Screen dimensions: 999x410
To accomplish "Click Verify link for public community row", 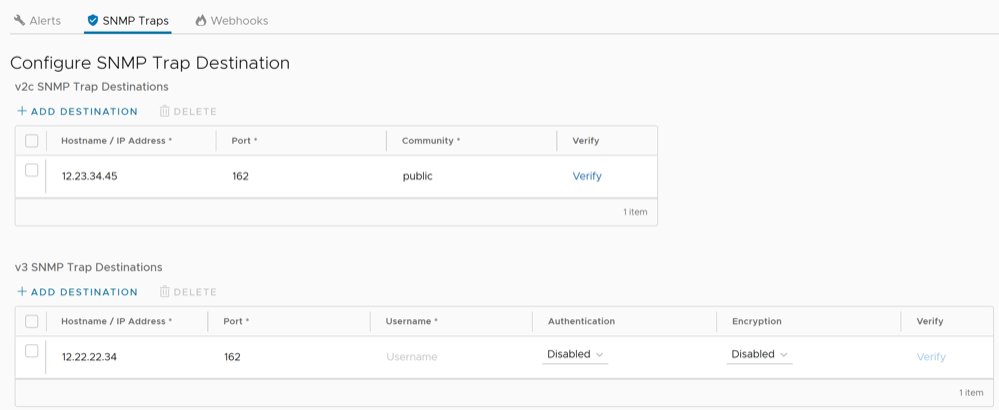I will [x=587, y=176].
